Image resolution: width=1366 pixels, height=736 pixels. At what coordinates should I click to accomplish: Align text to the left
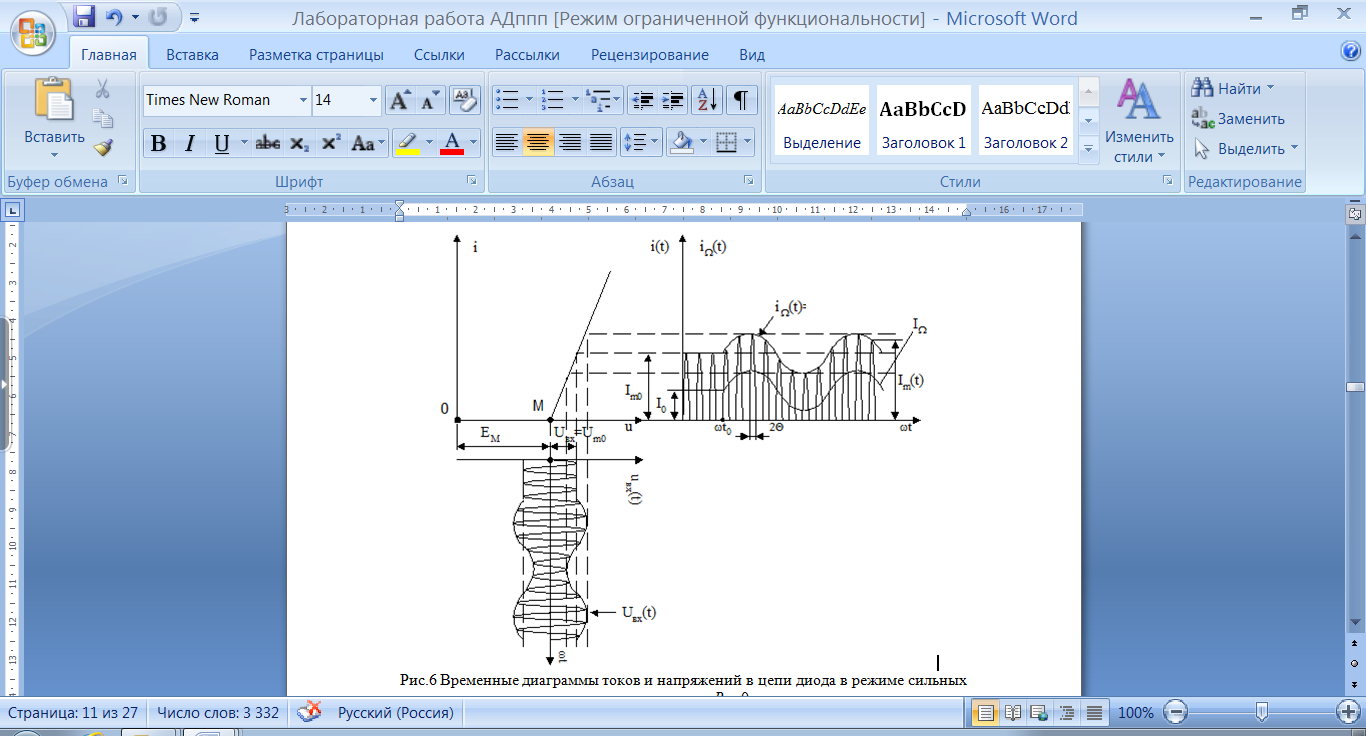(x=507, y=143)
